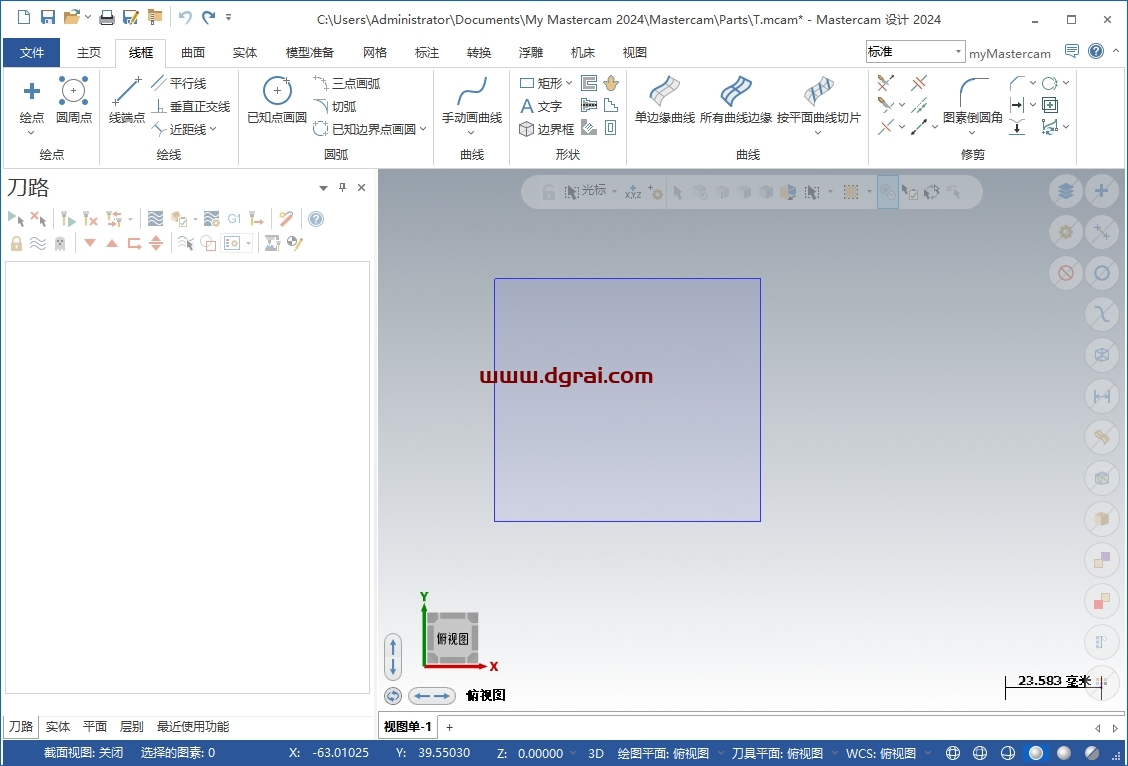Click the 边界框 bounding box tool
Viewport: 1128px width, 766px height.
[x=547, y=129]
